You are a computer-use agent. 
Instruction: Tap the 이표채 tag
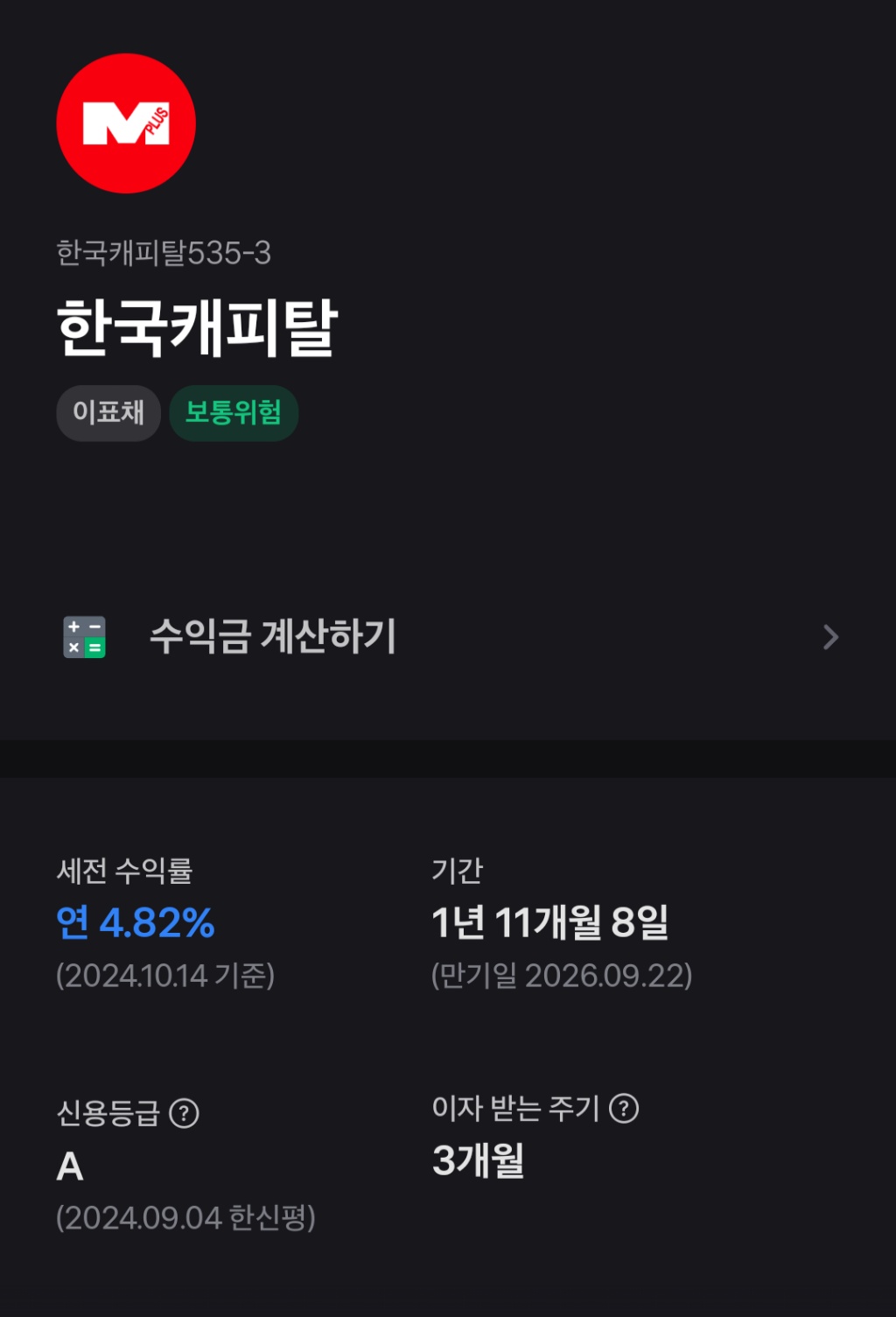coord(108,413)
